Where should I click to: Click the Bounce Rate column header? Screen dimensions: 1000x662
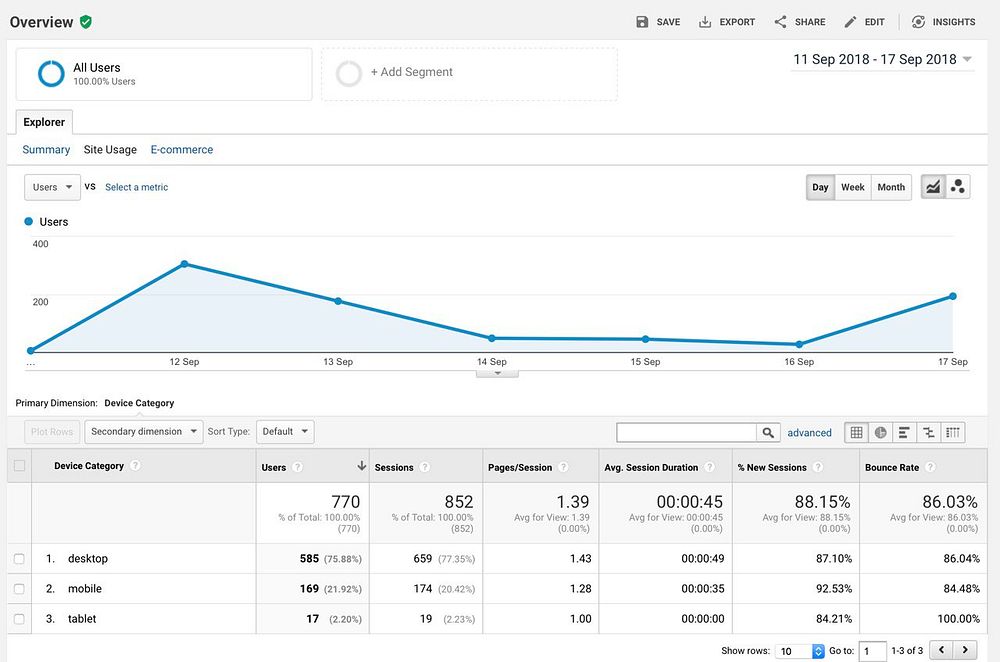[x=892, y=467]
